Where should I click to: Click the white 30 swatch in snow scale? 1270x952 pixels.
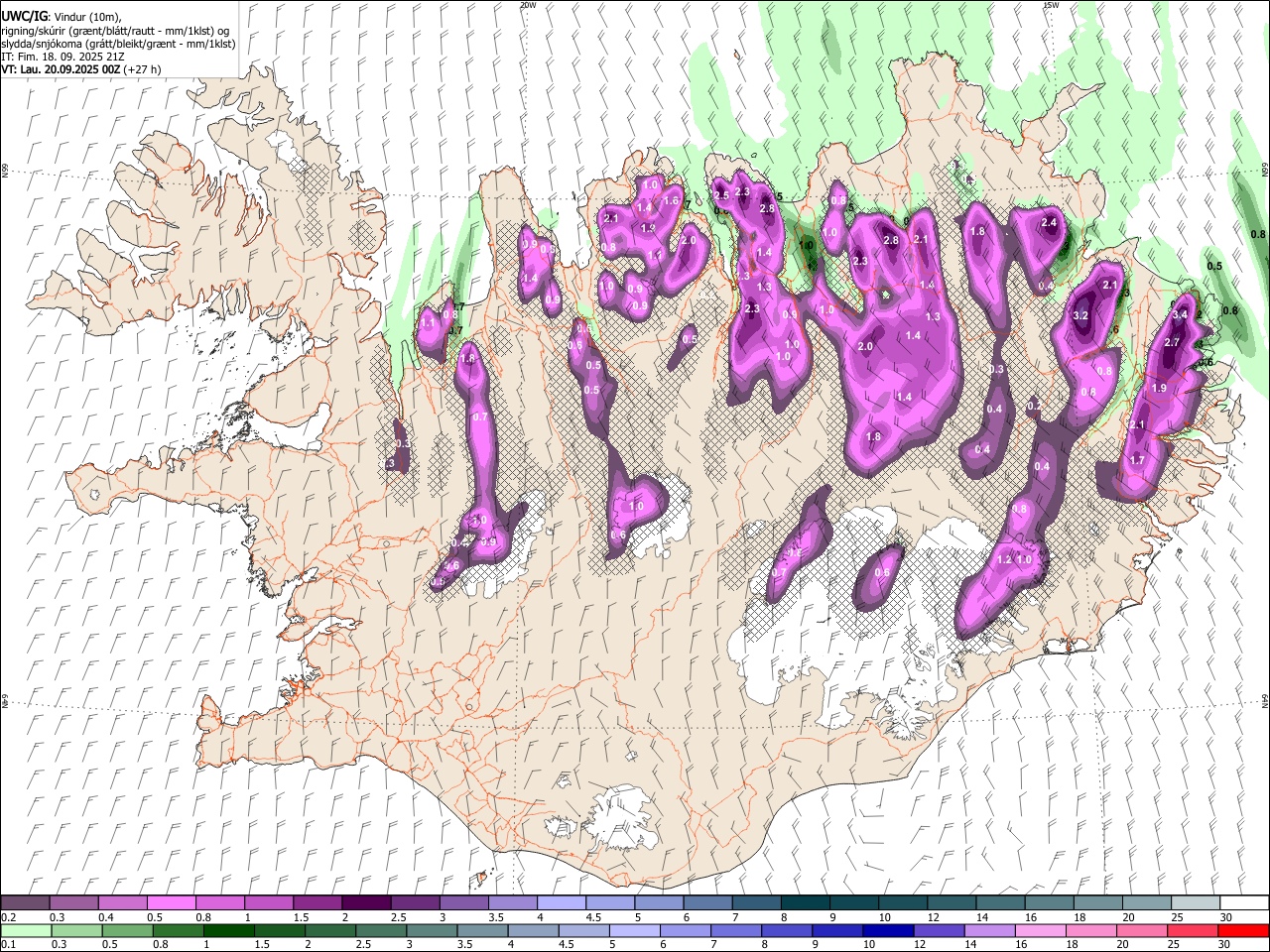pyautogui.click(x=1244, y=902)
